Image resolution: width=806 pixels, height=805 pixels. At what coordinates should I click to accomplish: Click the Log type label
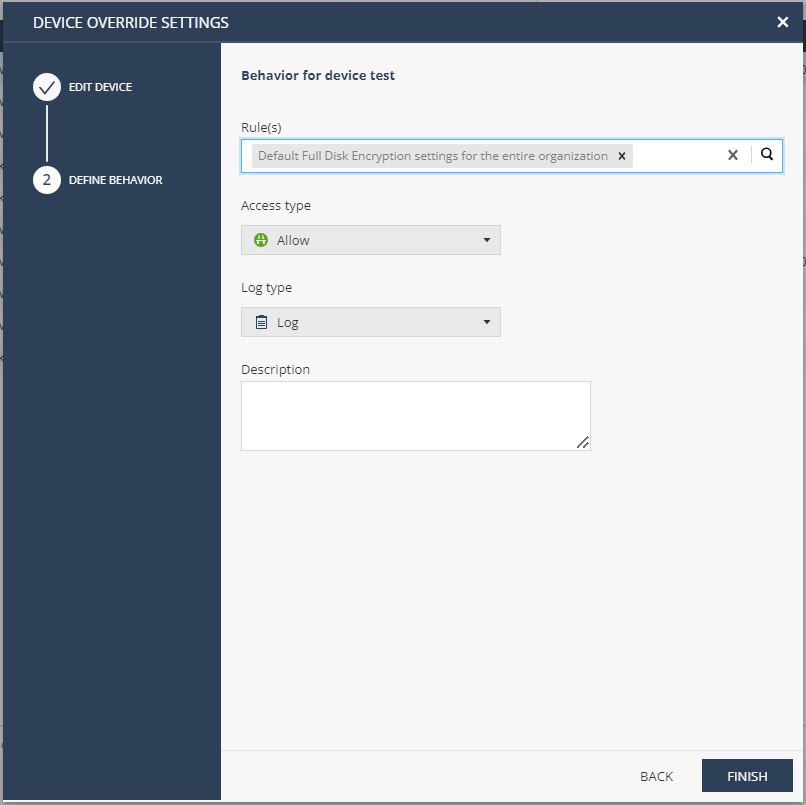pyautogui.click(x=266, y=288)
